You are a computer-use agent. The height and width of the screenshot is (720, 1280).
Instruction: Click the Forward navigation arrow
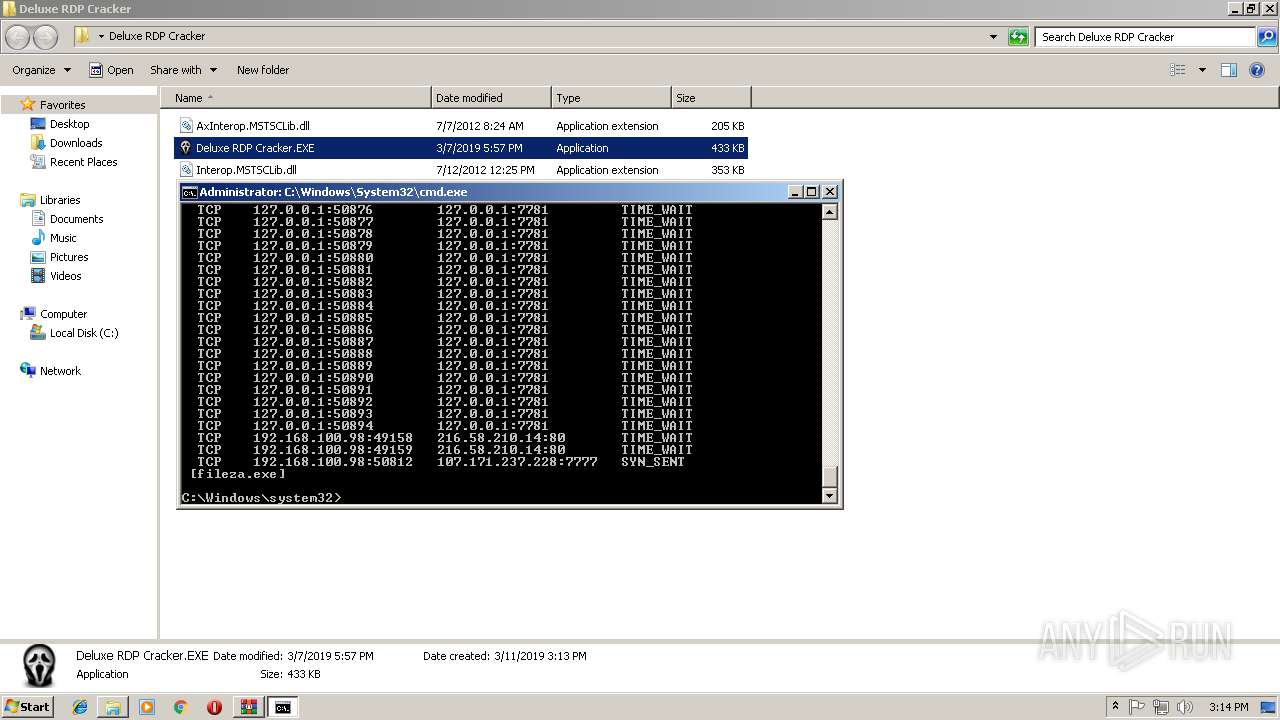point(46,37)
